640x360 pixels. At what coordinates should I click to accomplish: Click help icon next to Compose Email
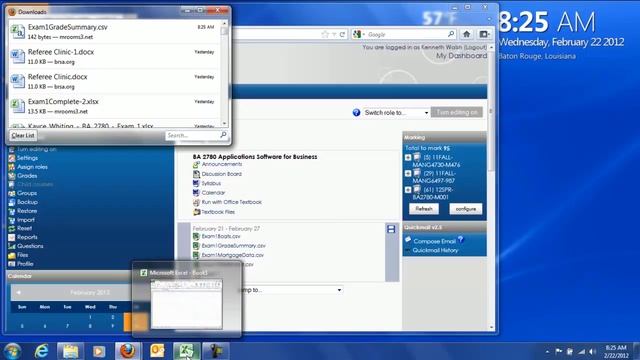pos(461,240)
